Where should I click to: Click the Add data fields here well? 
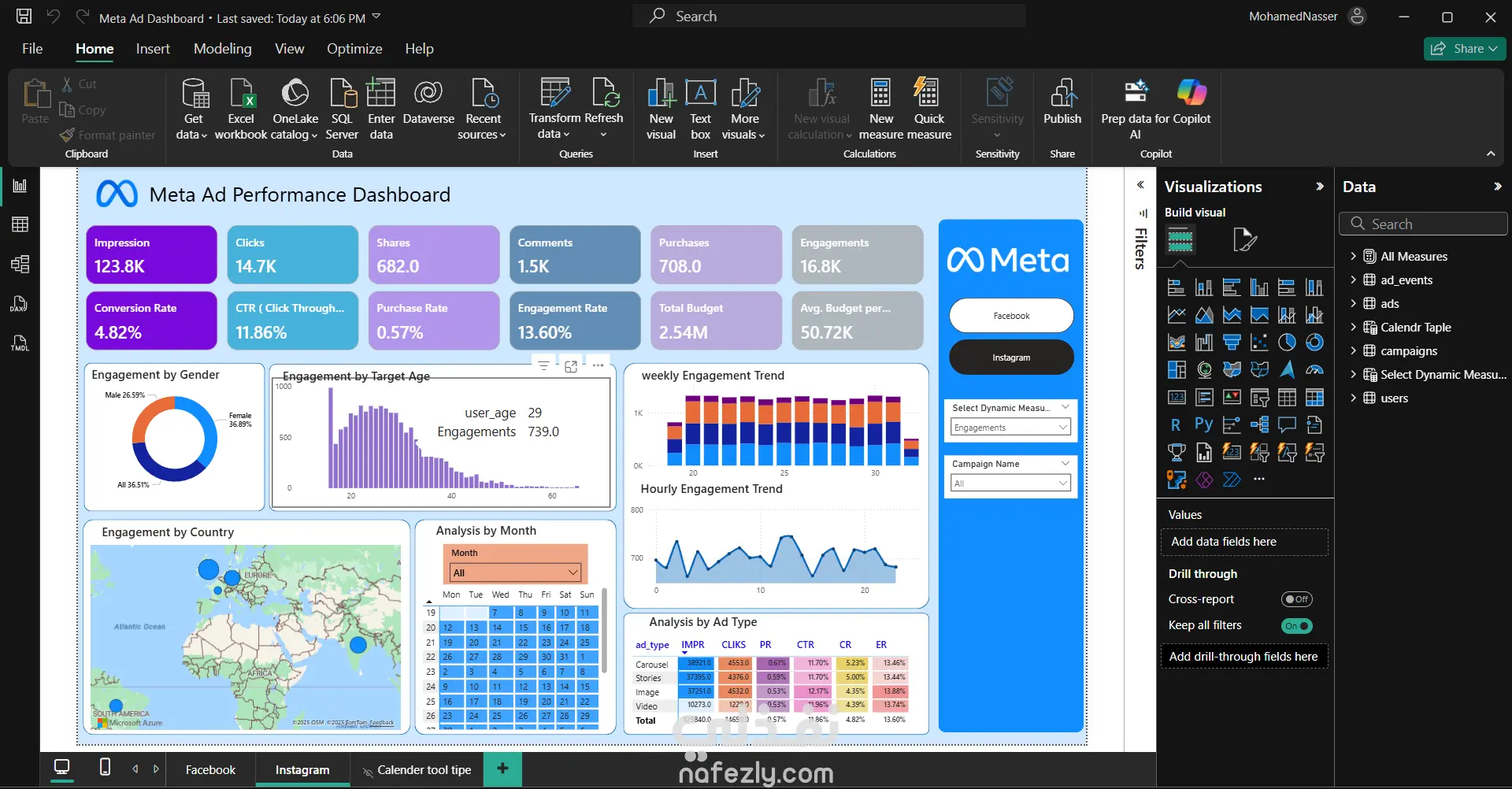pos(1244,542)
